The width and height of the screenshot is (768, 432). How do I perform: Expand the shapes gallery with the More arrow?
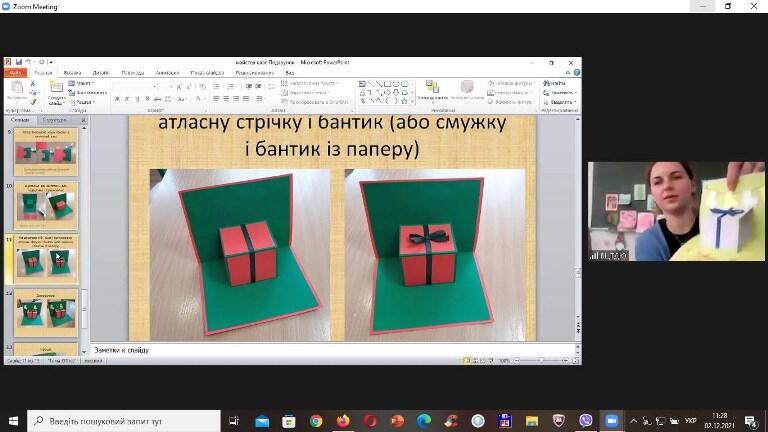412,101
